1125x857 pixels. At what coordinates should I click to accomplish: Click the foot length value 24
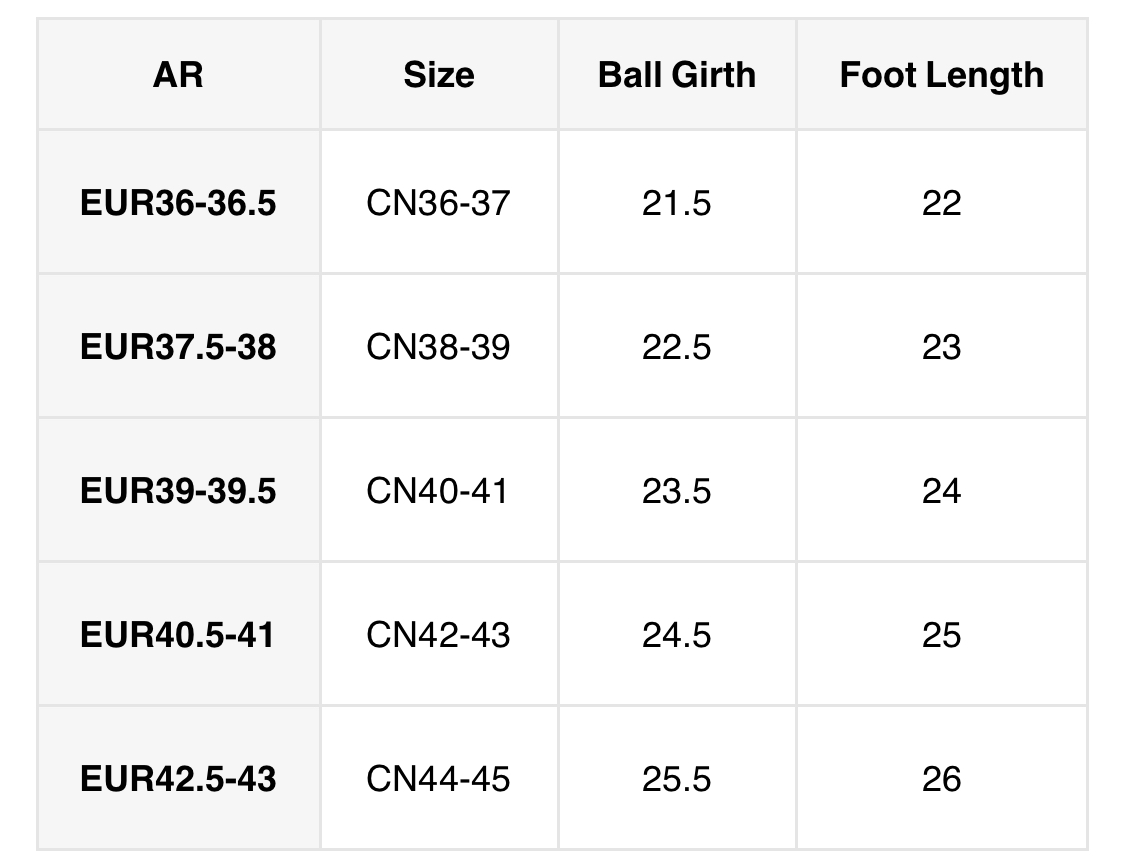click(x=941, y=491)
